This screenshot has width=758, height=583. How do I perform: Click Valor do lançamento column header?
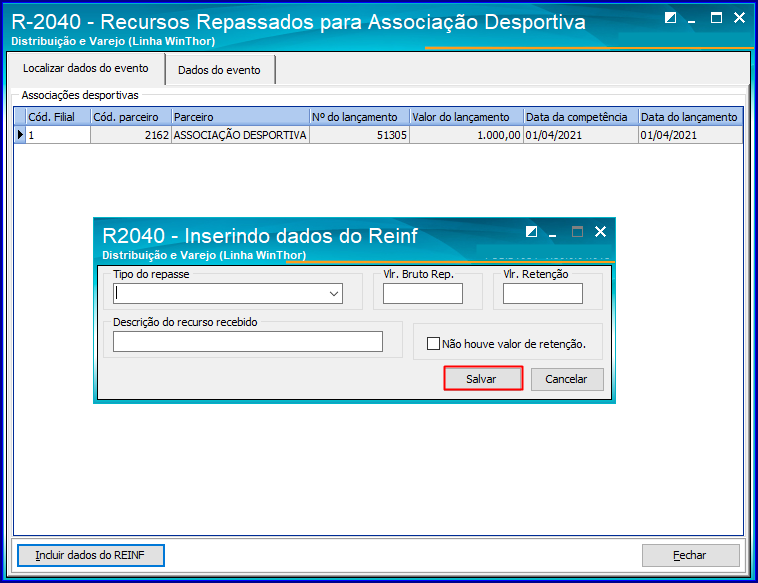[466, 117]
